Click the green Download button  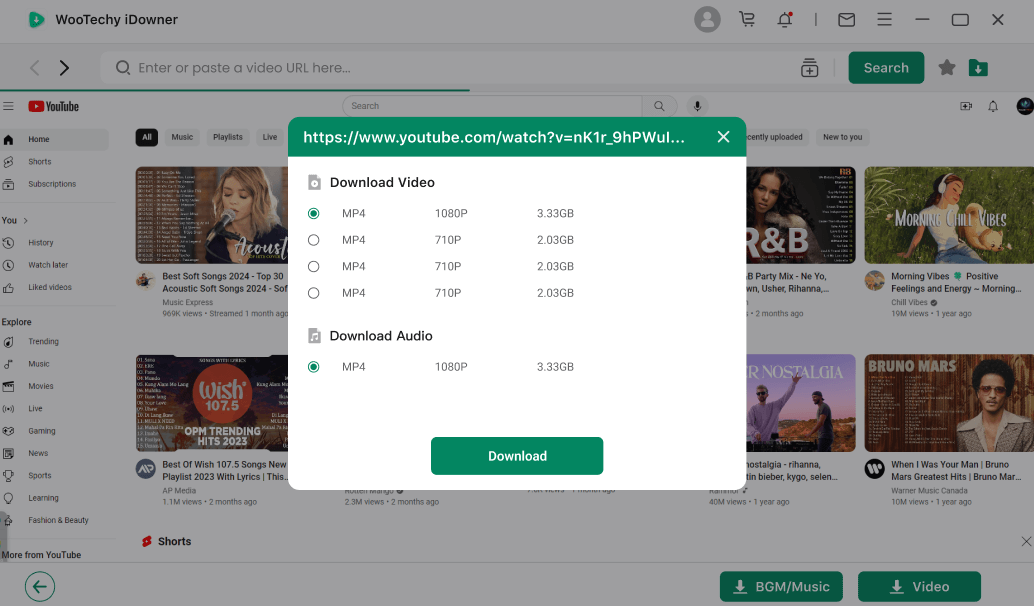click(517, 456)
